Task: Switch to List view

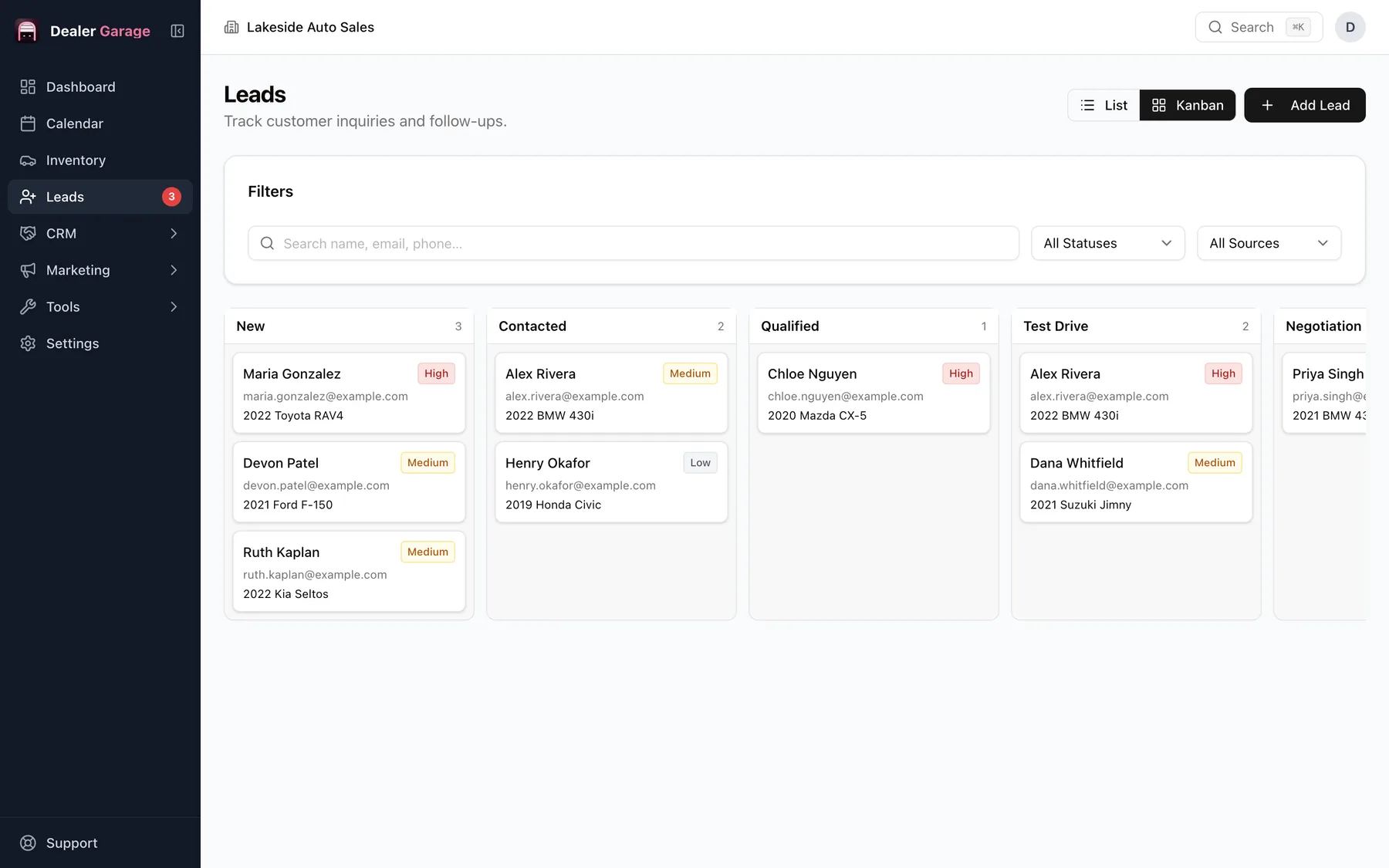Action: tap(1103, 105)
